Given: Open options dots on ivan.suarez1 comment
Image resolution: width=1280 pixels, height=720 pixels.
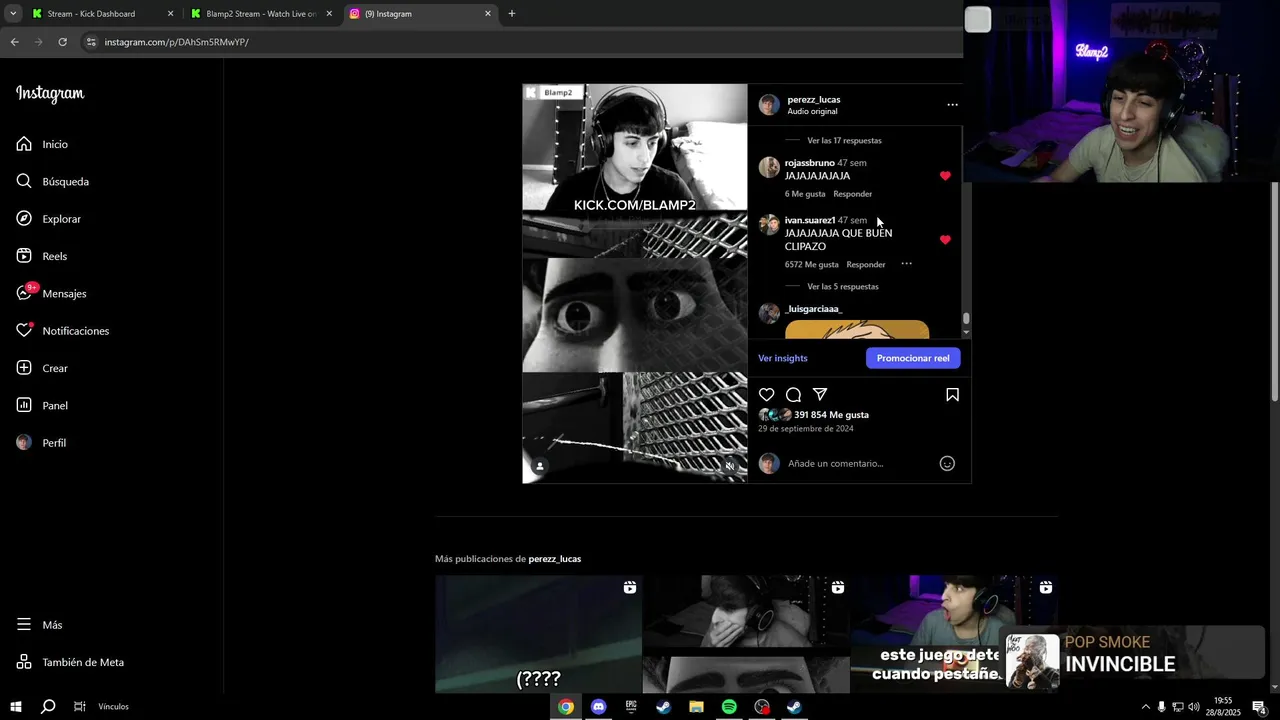Looking at the screenshot, I should tap(906, 264).
